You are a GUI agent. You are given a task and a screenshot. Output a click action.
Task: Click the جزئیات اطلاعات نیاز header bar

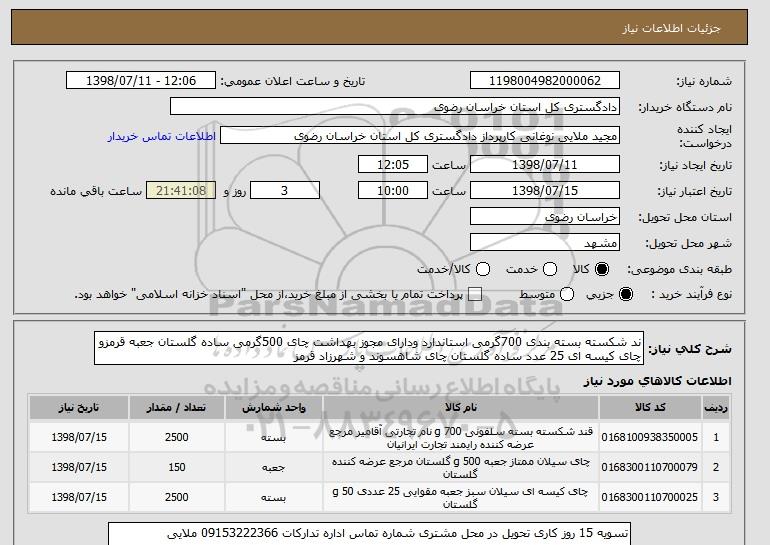click(379, 28)
